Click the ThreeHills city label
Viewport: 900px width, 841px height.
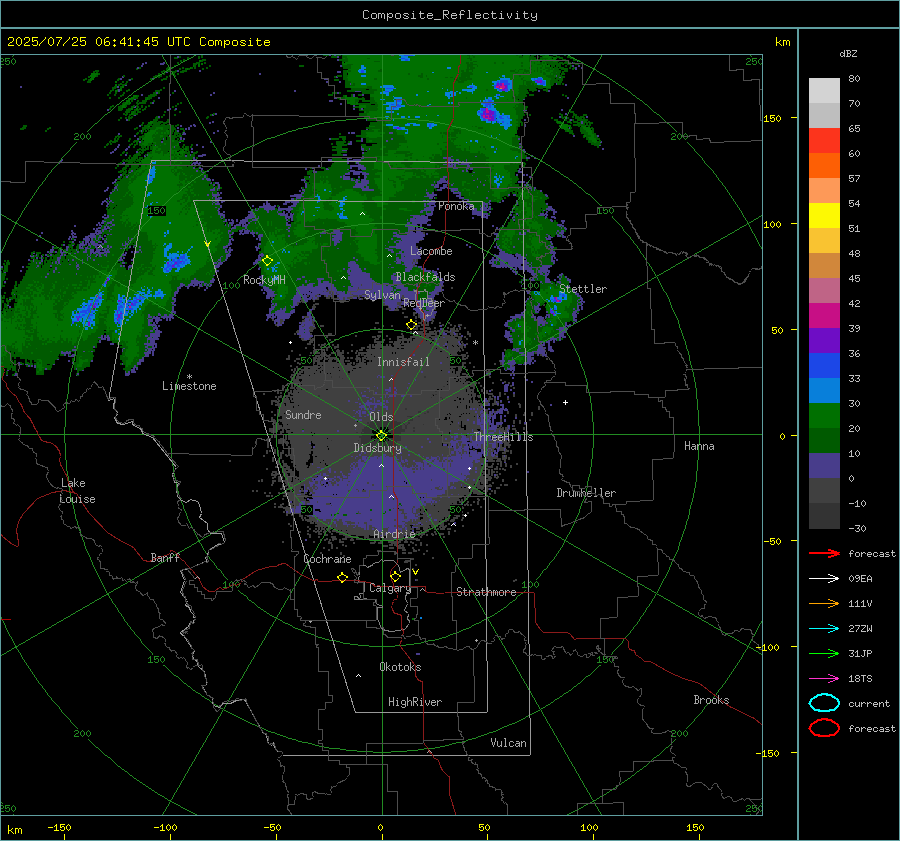click(x=503, y=437)
